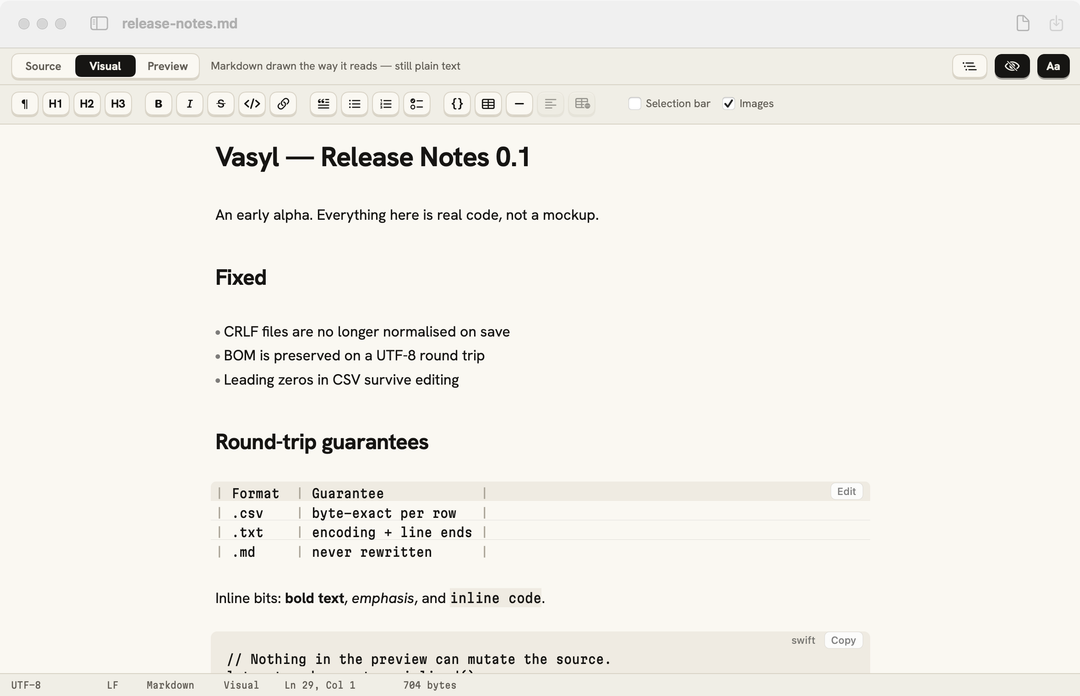Click the Vasyl — Release Notes 0.1 heading
Viewport: 1080px width, 696px height.
click(x=373, y=157)
